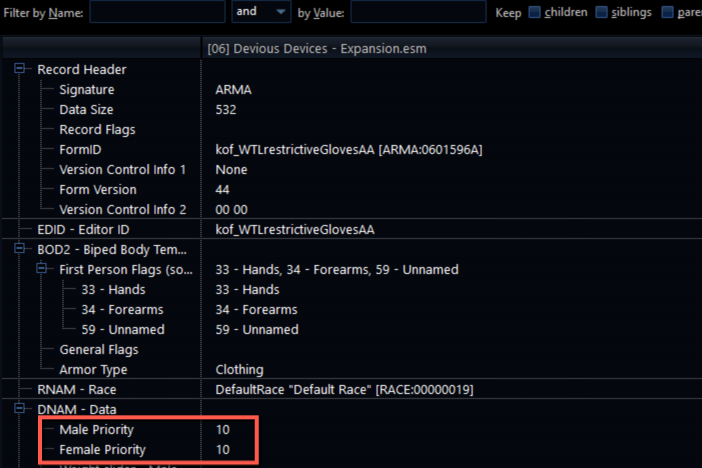The image size is (702, 468).
Task: Collapse the DNAM - Data node
Action: (x=19, y=408)
